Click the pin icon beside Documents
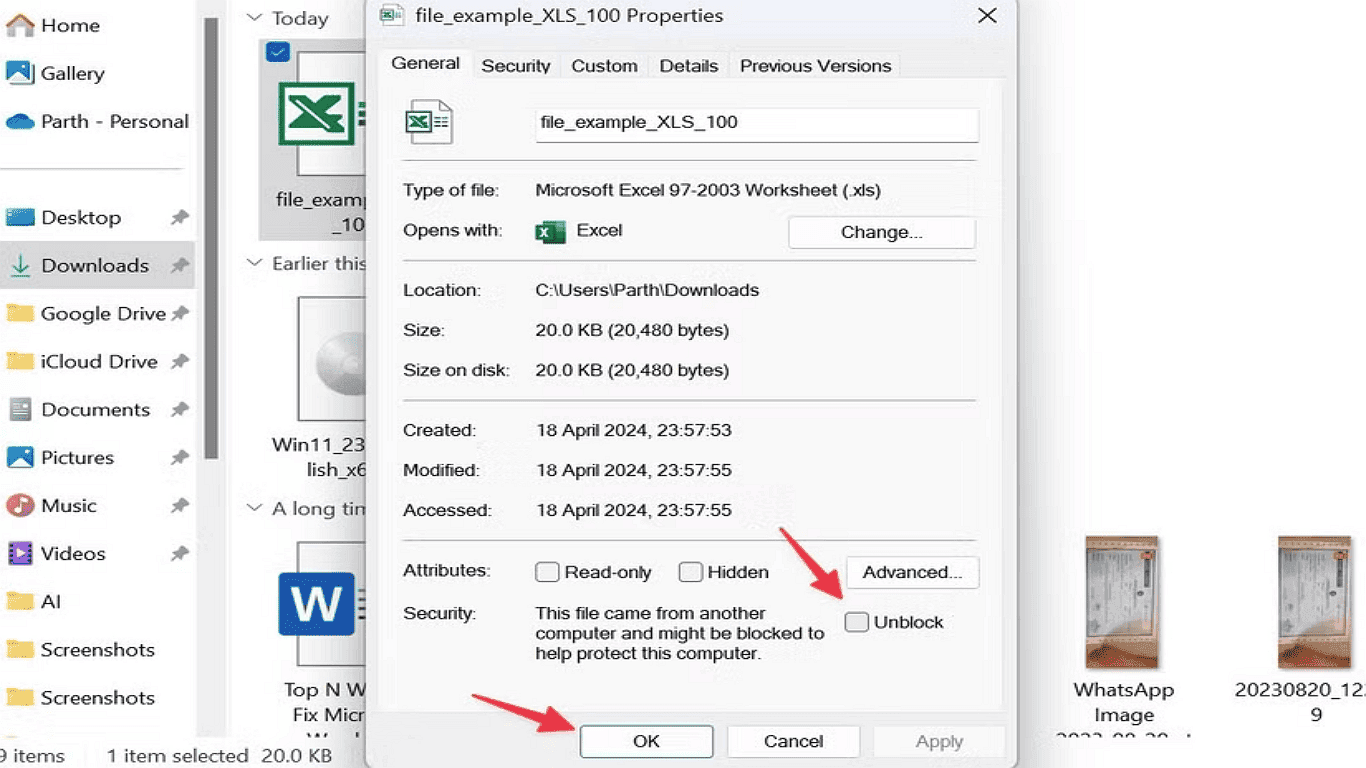 [180, 409]
